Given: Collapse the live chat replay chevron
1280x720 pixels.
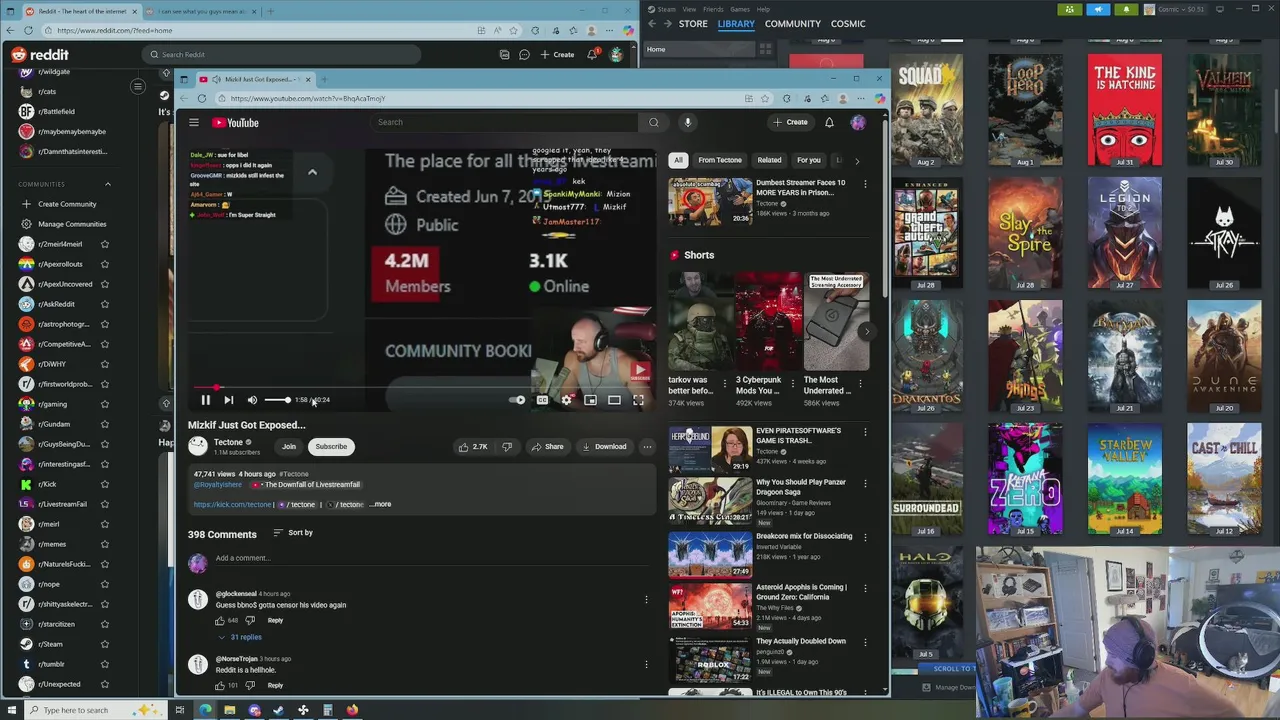Looking at the screenshot, I should [x=312, y=172].
